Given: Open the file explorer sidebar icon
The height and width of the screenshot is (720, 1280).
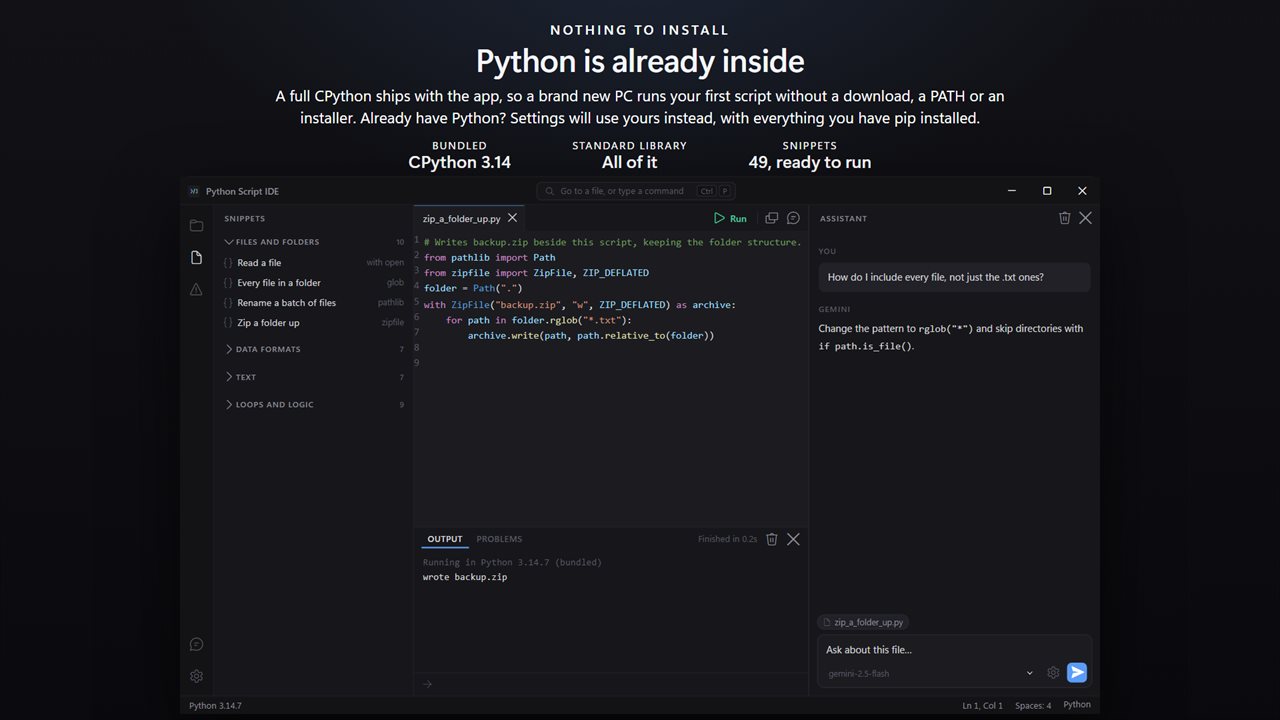Looking at the screenshot, I should 196,226.
